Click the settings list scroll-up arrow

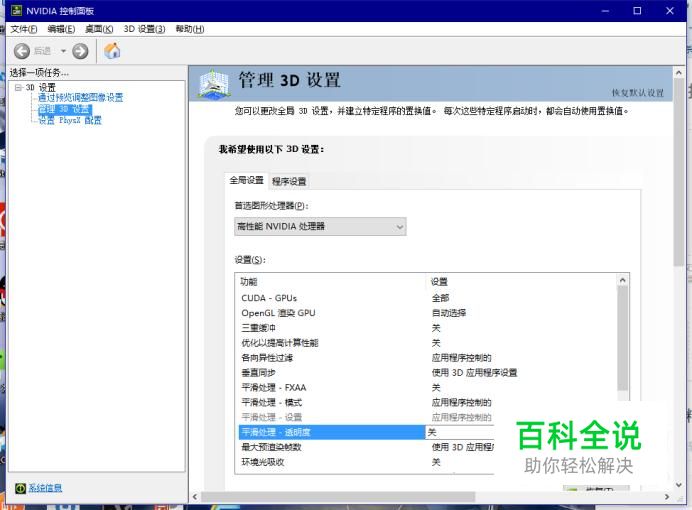(x=623, y=280)
